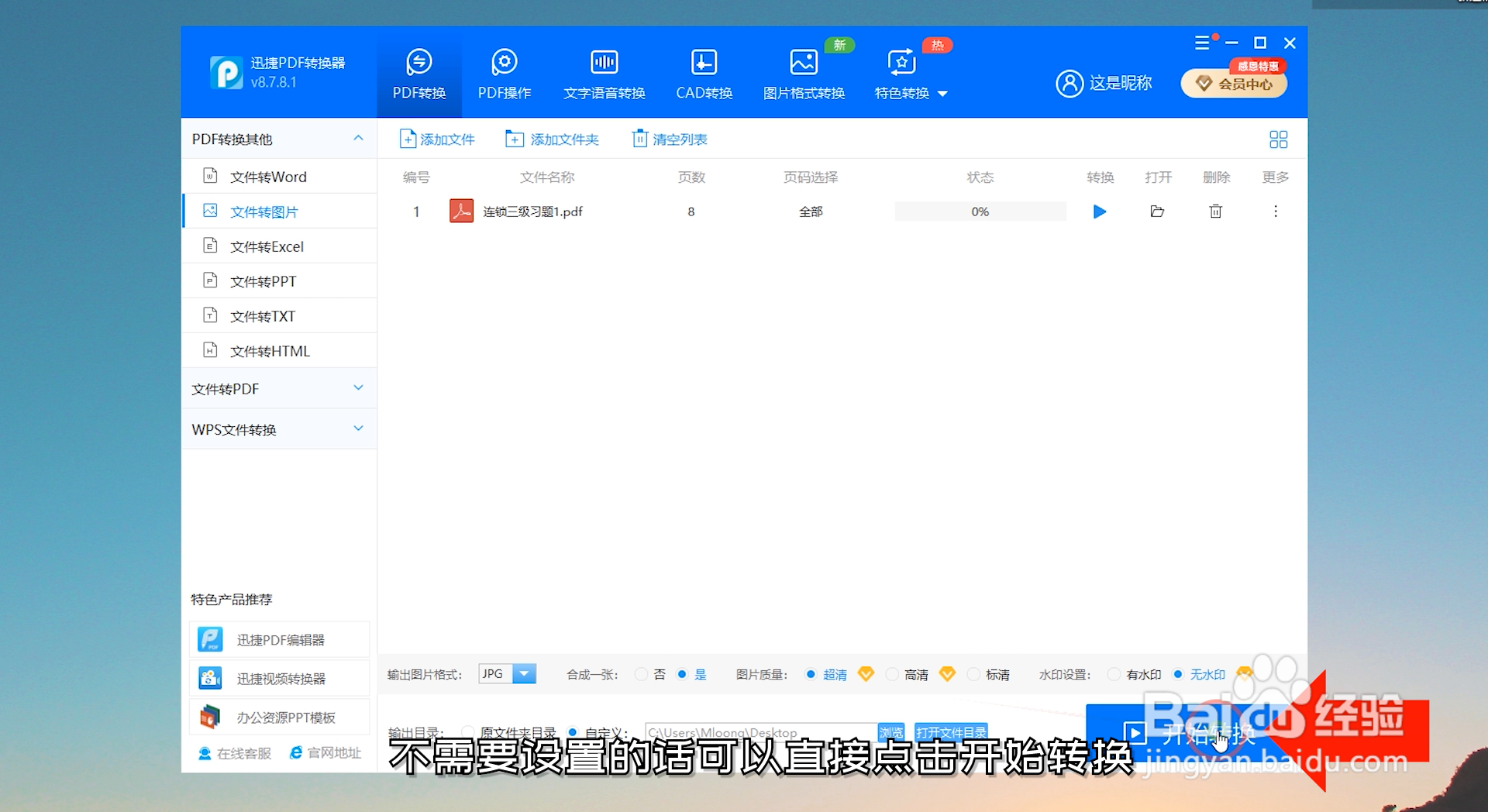Click the 打开文件目录 button
This screenshot has height=812, width=1488.
point(951,732)
